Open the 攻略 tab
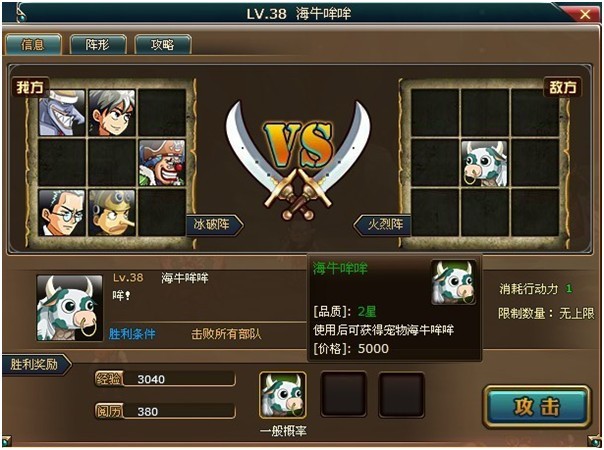 coord(163,45)
